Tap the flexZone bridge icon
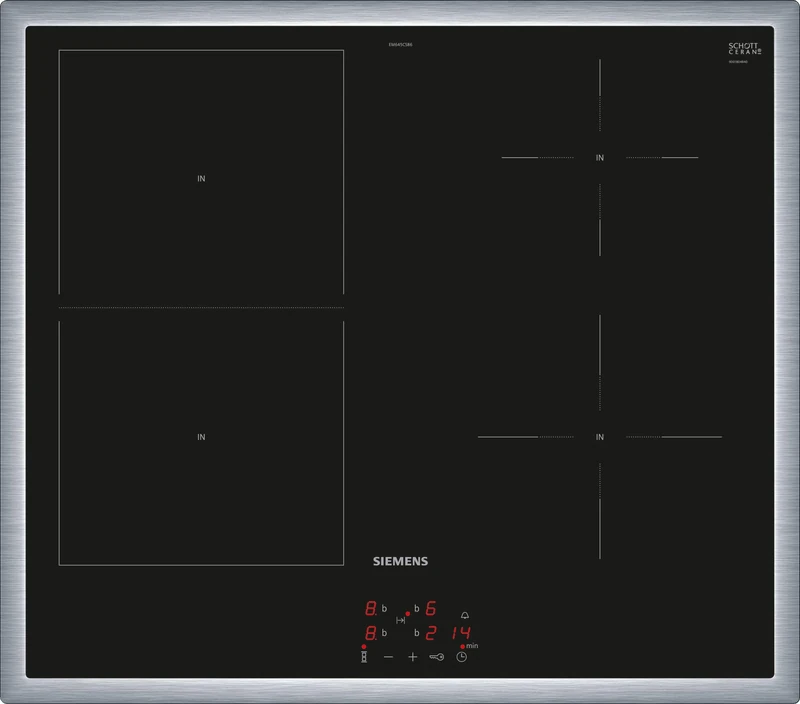The height and width of the screenshot is (704, 800). (x=400, y=620)
